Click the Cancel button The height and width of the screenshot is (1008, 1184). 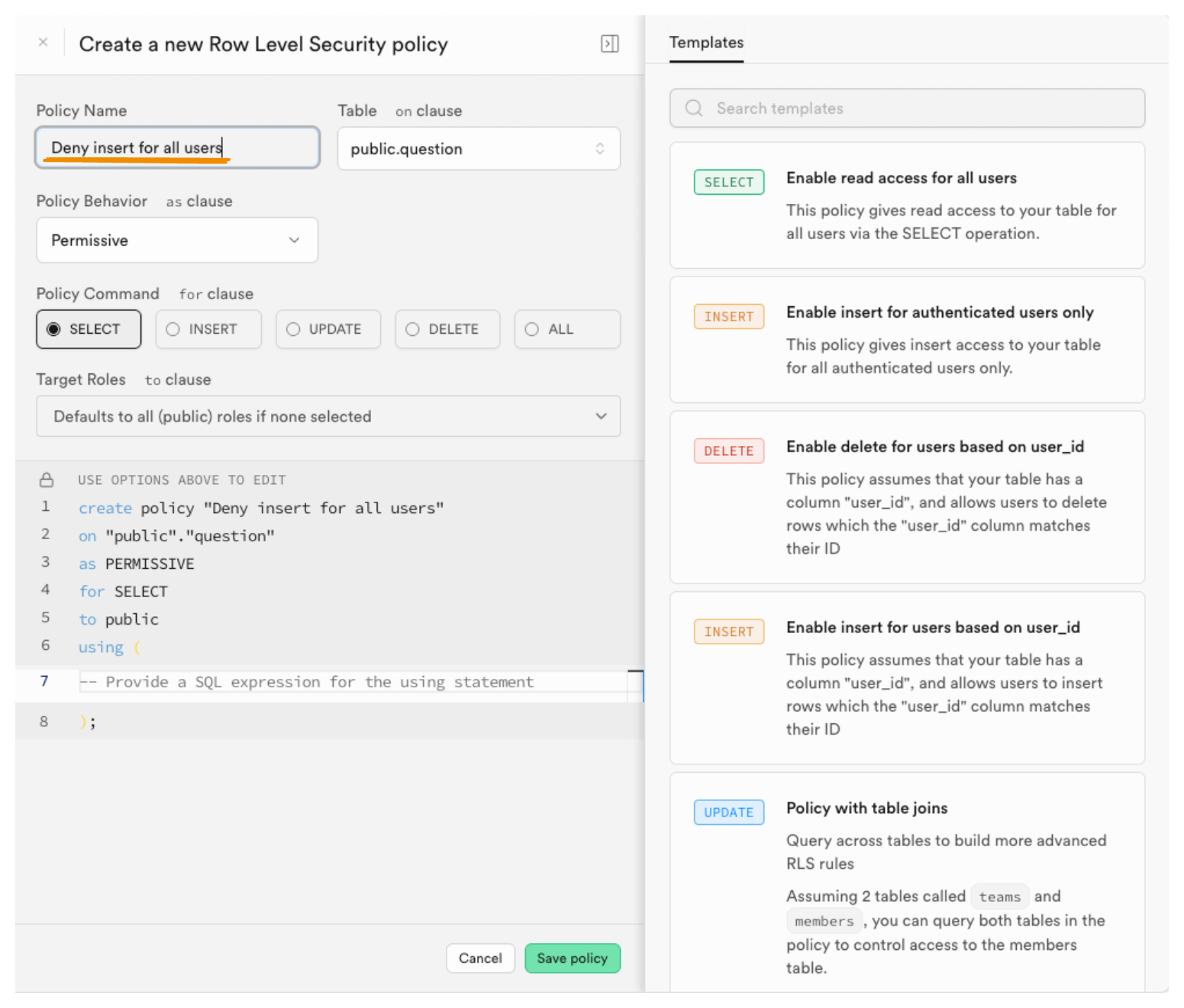[x=480, y=958]
